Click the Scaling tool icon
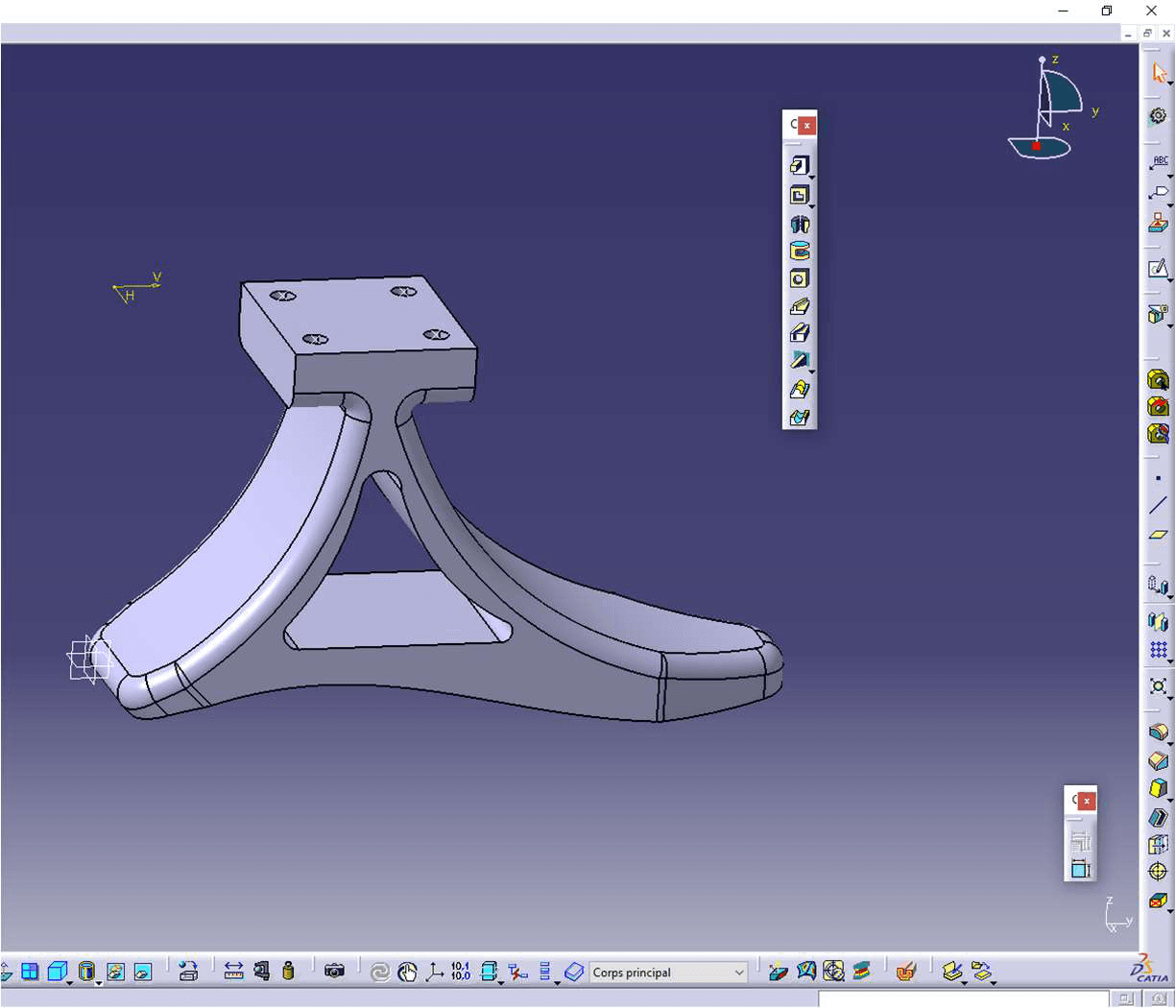Image resolution: width=1176 pixels, height=1008 pixels. coord(1158,687)
